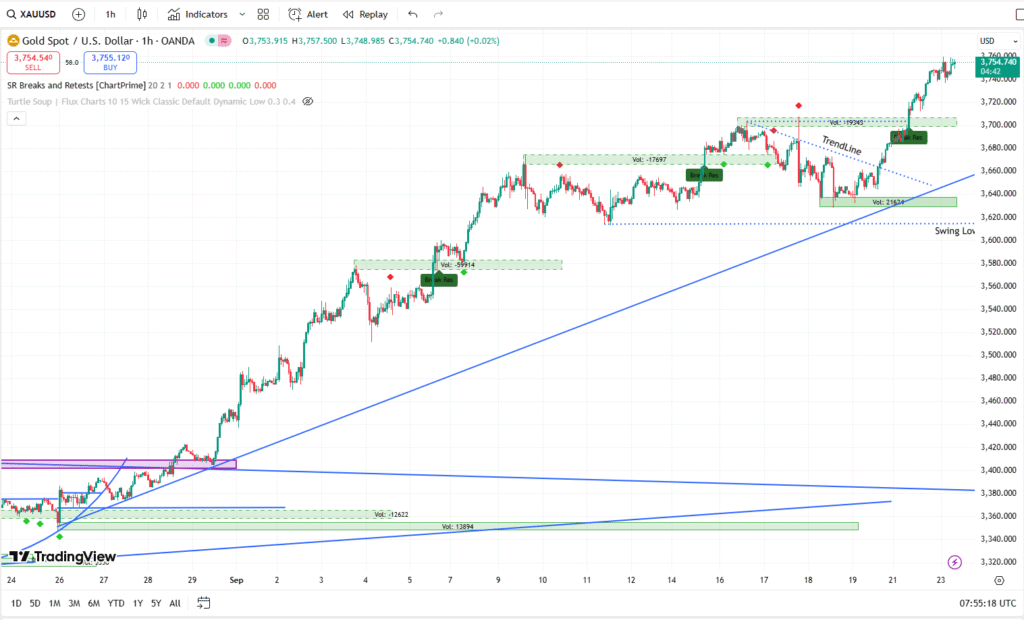The width and height of the screenshot is (1024, 620).
Task: Click the undo arrow in the toolbar
Action: tap(411, 14)
